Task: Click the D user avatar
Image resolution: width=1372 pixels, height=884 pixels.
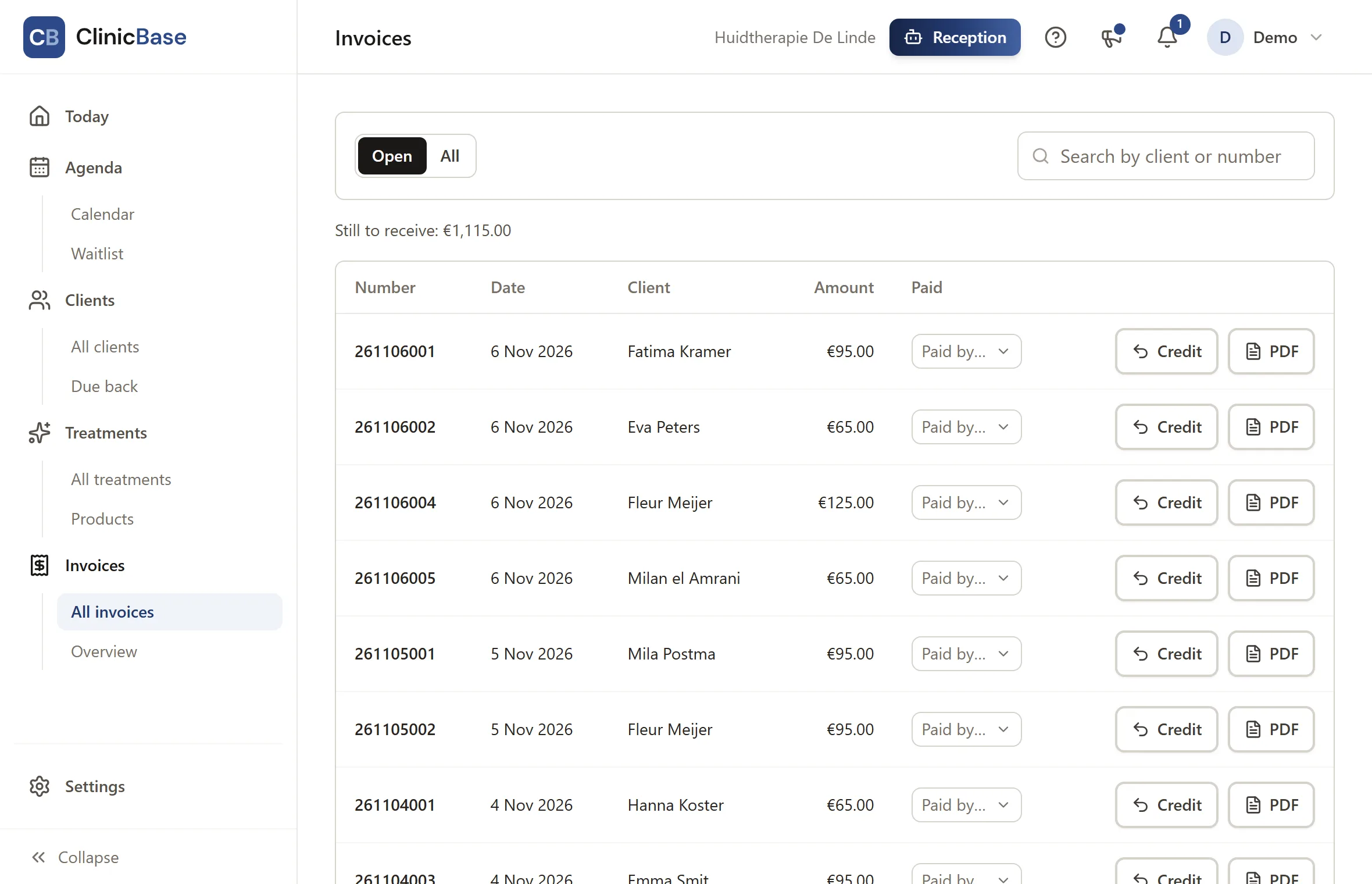Action: [x=1225, y=37]
